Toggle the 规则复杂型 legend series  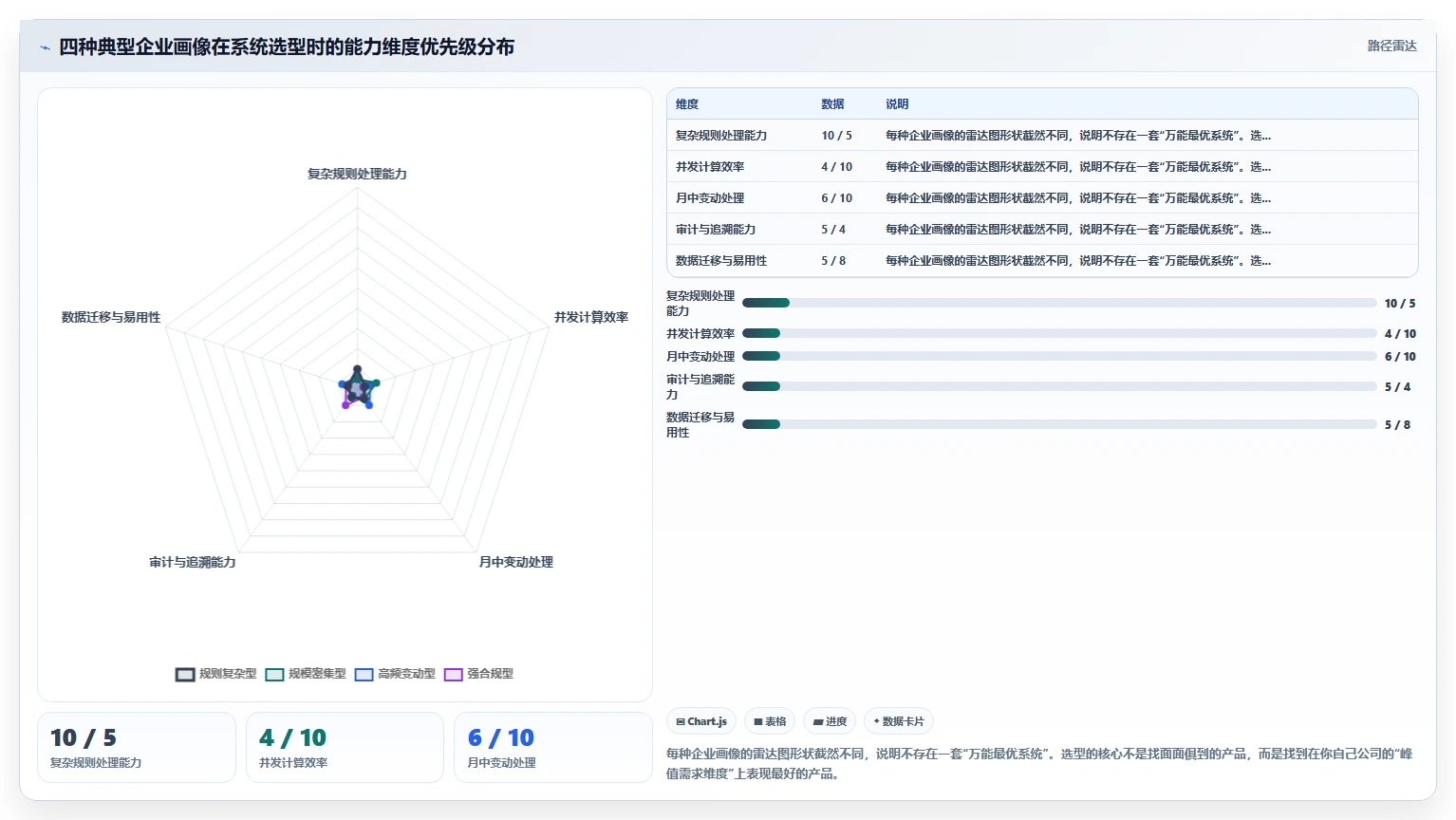(x=216, y=674)
